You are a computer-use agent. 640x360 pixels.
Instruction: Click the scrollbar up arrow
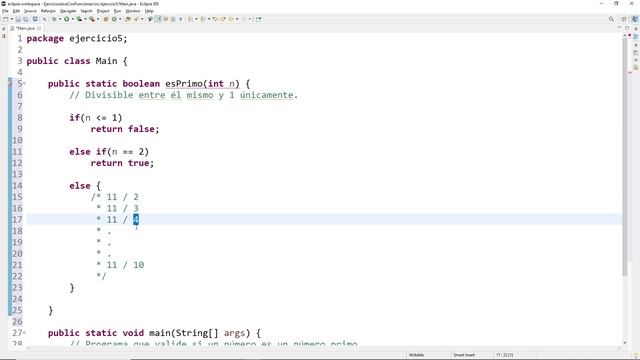pos(624,36)
